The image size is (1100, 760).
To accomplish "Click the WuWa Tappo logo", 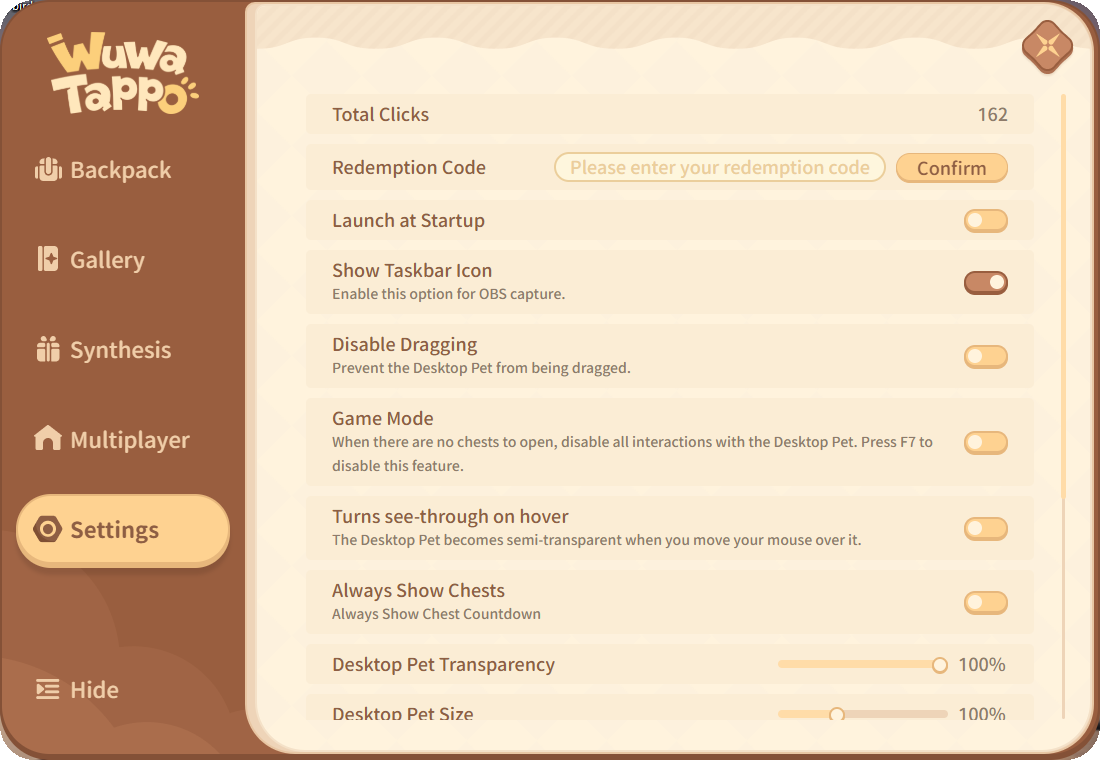I will pyautogui.click(x=123, y=73).
